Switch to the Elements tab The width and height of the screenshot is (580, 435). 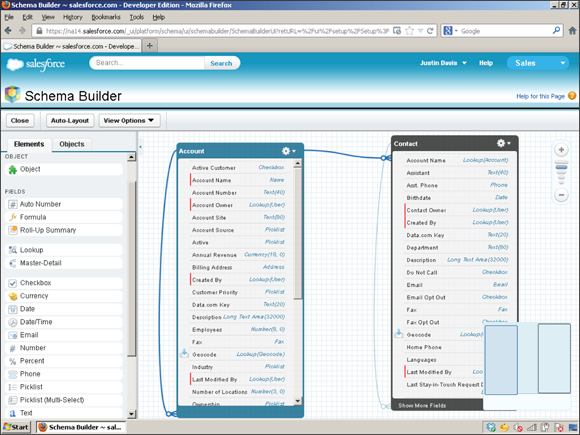(x=29, y=144)
